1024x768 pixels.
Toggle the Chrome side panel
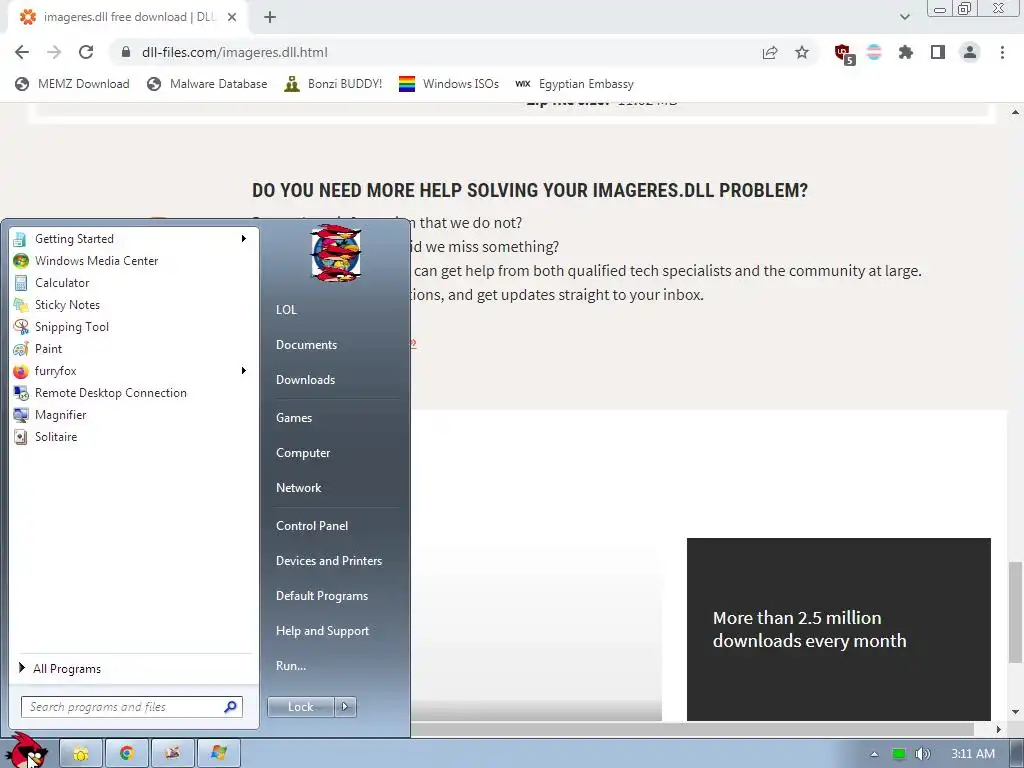click(938, 52)
